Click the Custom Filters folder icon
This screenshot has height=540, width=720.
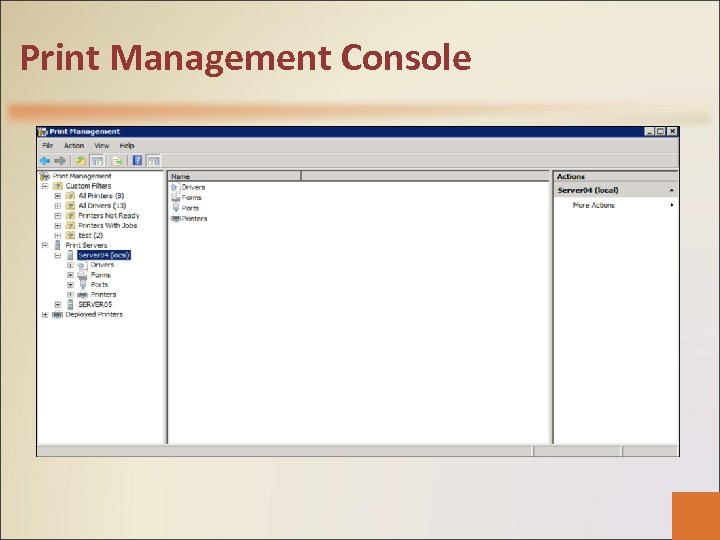coord(57,186)
